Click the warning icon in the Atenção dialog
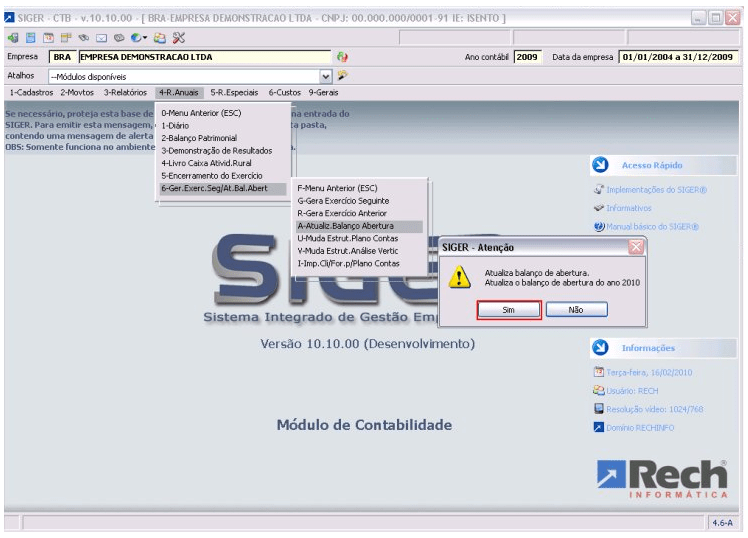This screenshot has height=538, width=748. pos(459,277)
